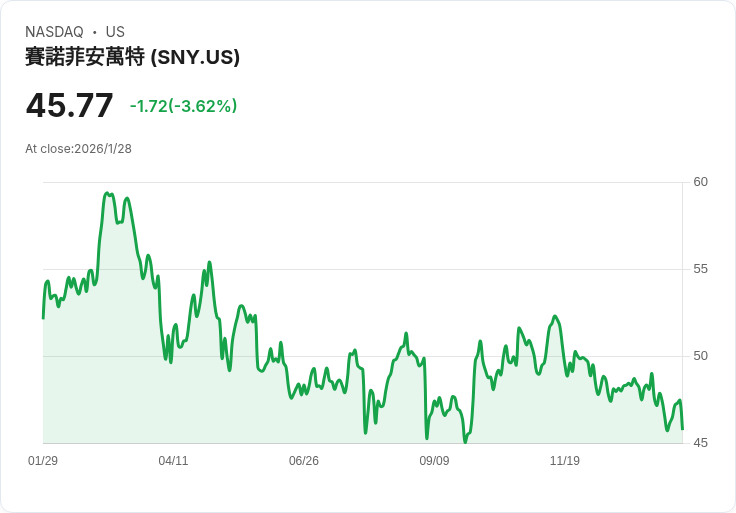The height and width of the screenshot is (513, 736).
Task: Click the lowest dip touching 45 line
Action: pos(465,442)
